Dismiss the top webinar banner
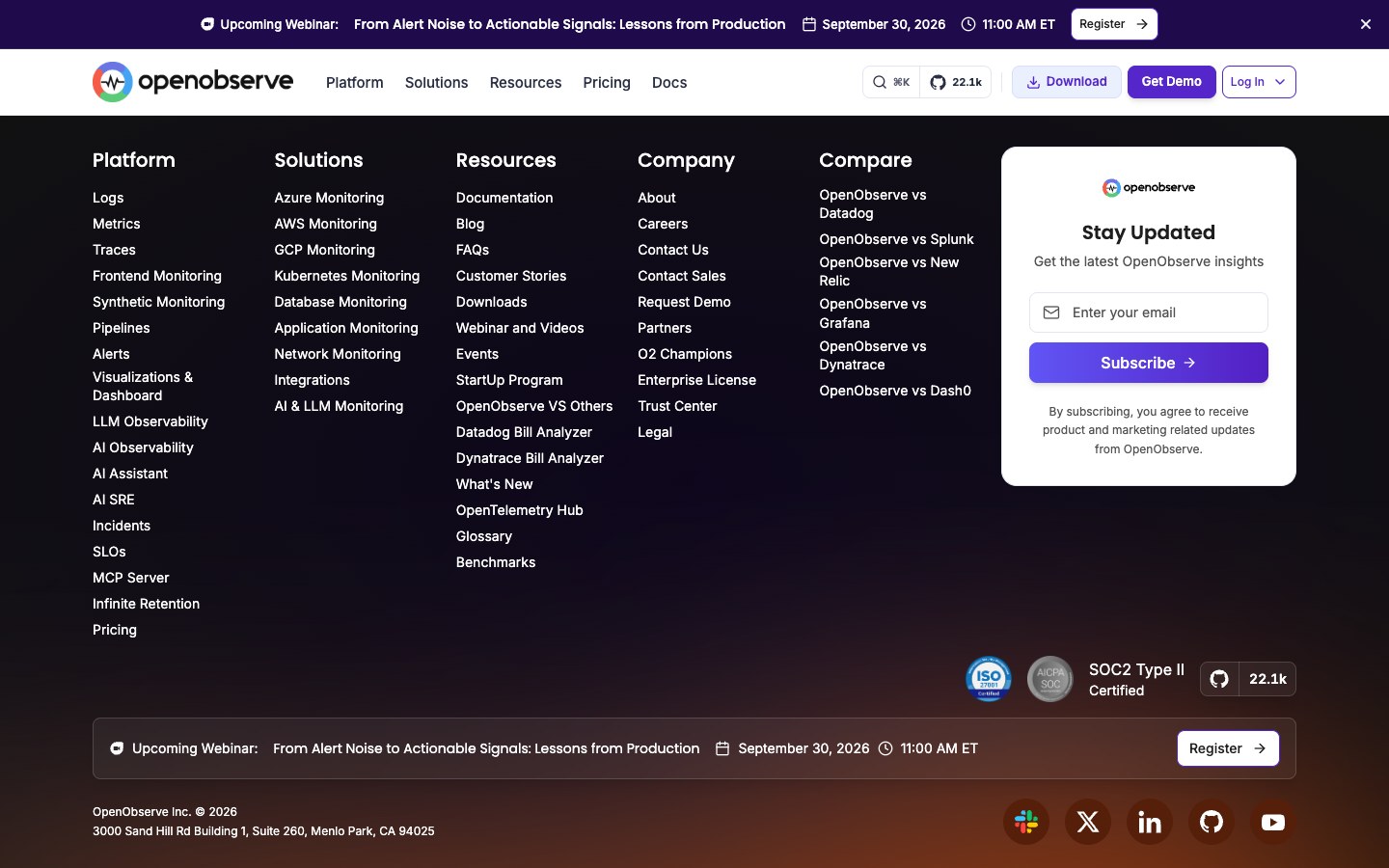The height and width of the screenshot is (868, 1389). coord(1366,24)
